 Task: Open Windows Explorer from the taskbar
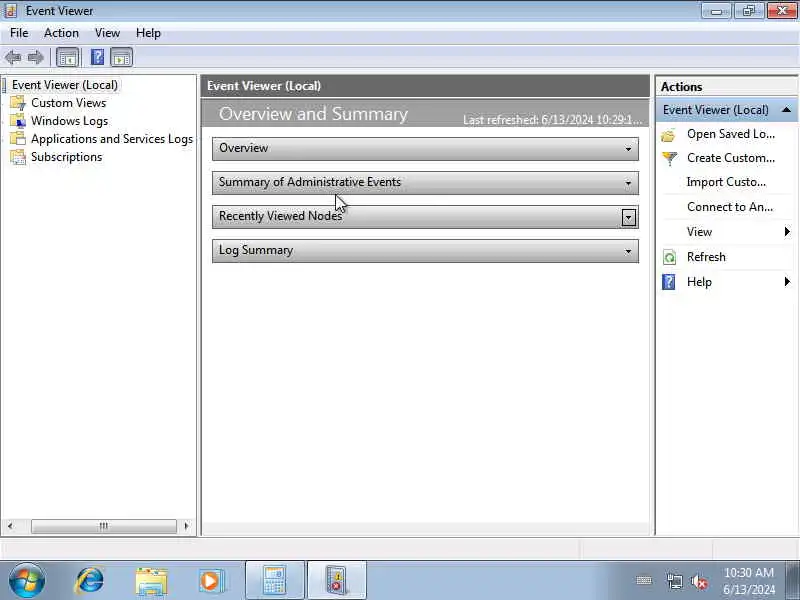pos(151,582)
